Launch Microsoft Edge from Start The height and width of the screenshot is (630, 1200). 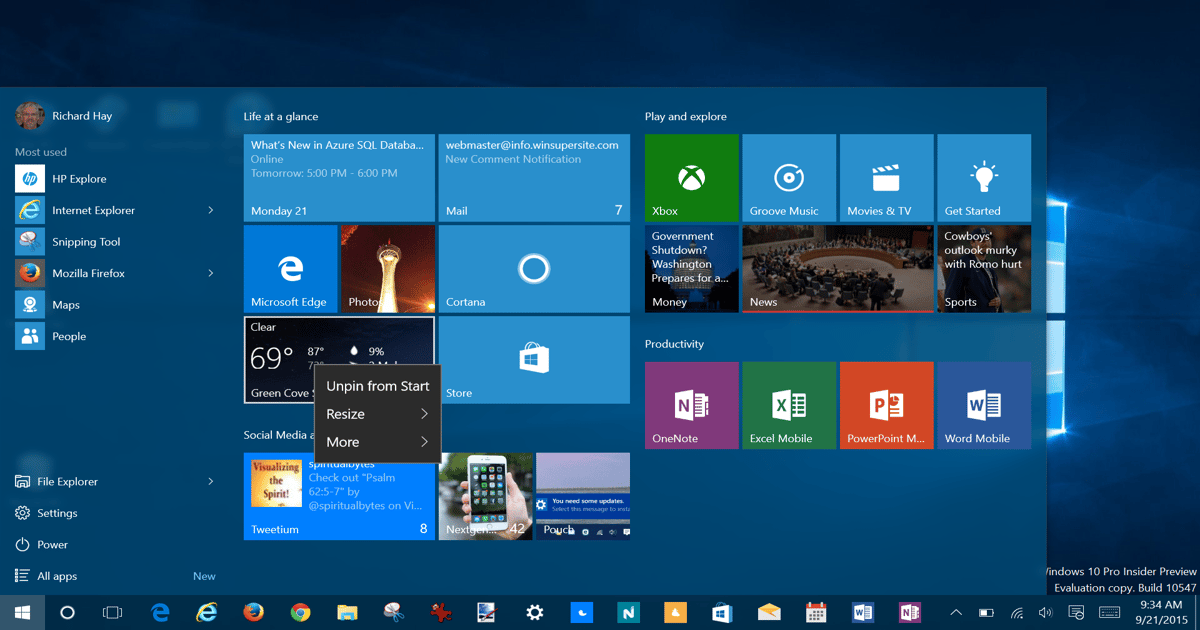click(290, 268)
